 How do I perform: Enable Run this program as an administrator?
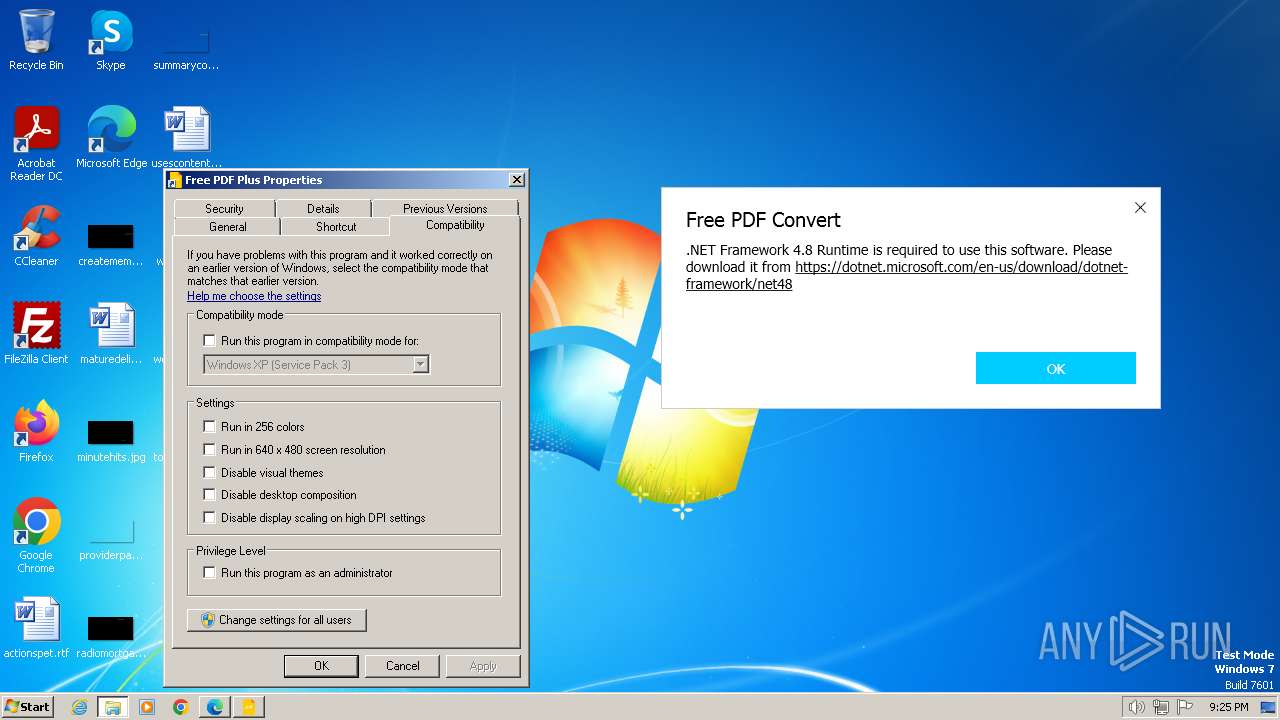point(209,573)
